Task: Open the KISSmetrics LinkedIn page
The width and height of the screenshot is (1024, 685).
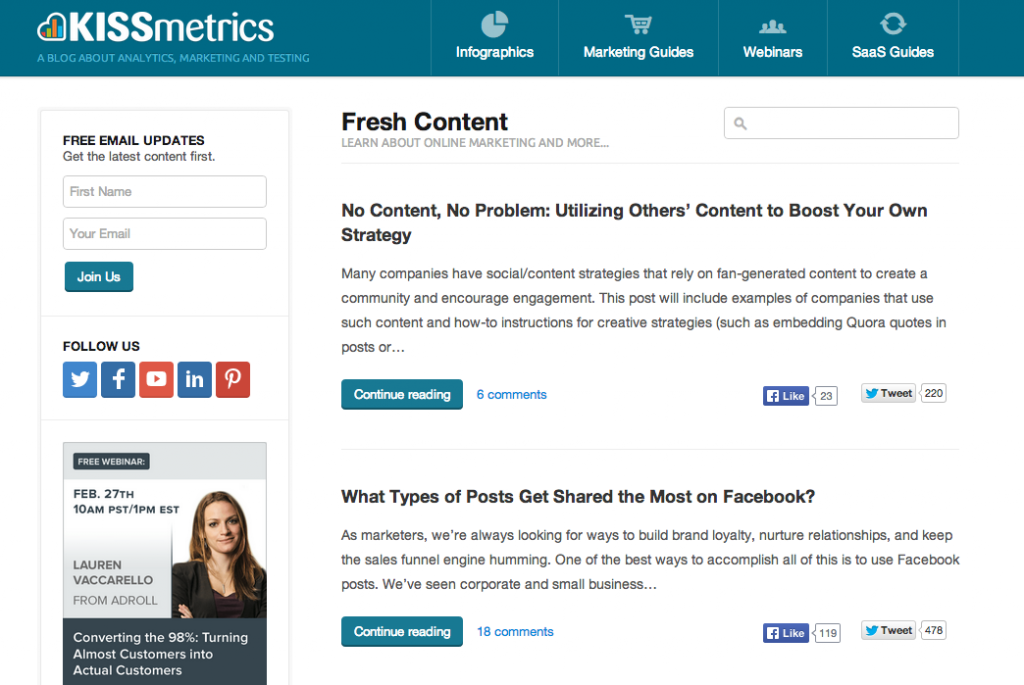Action: coord(193,379)
